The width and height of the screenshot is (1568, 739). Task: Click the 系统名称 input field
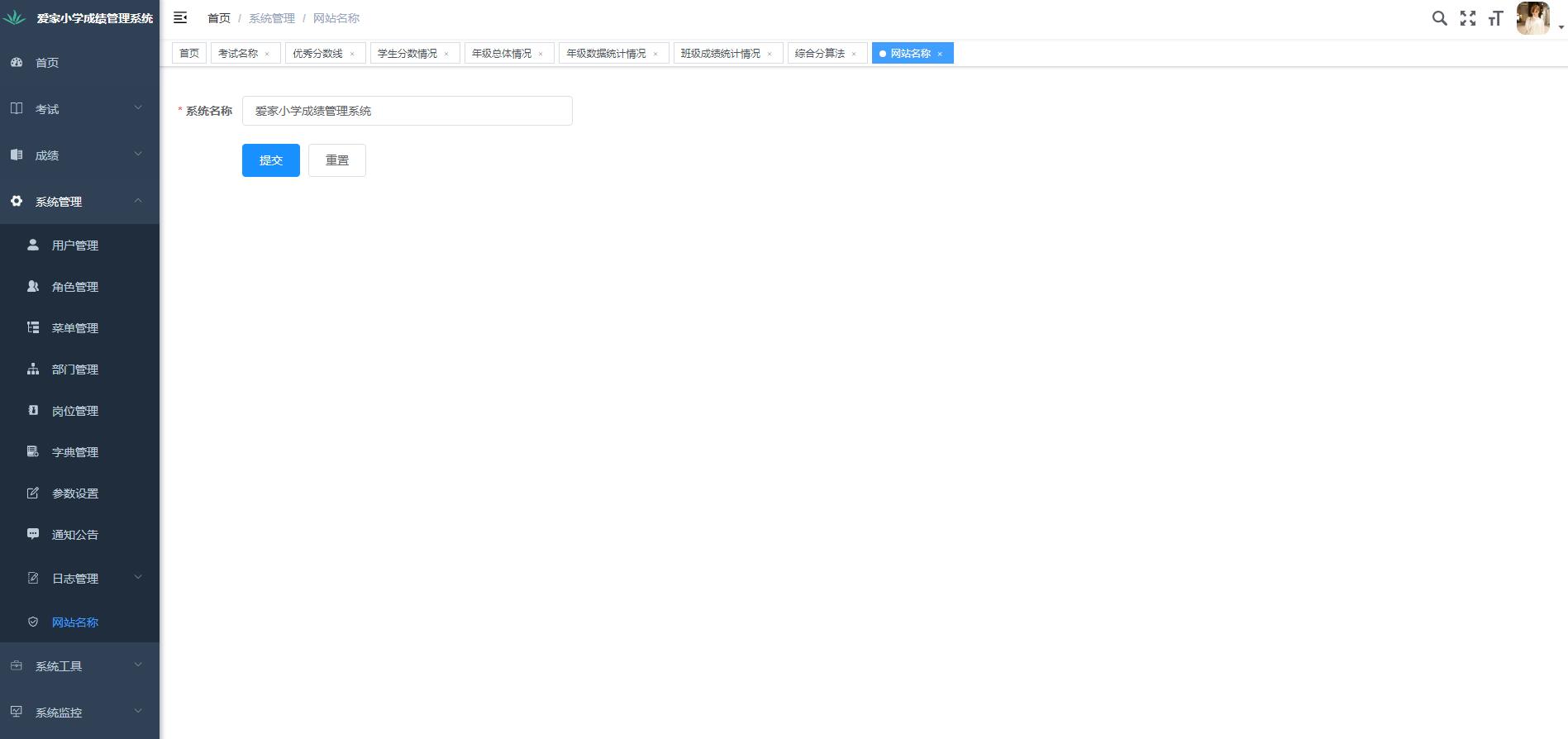click(x=407, y=111)
